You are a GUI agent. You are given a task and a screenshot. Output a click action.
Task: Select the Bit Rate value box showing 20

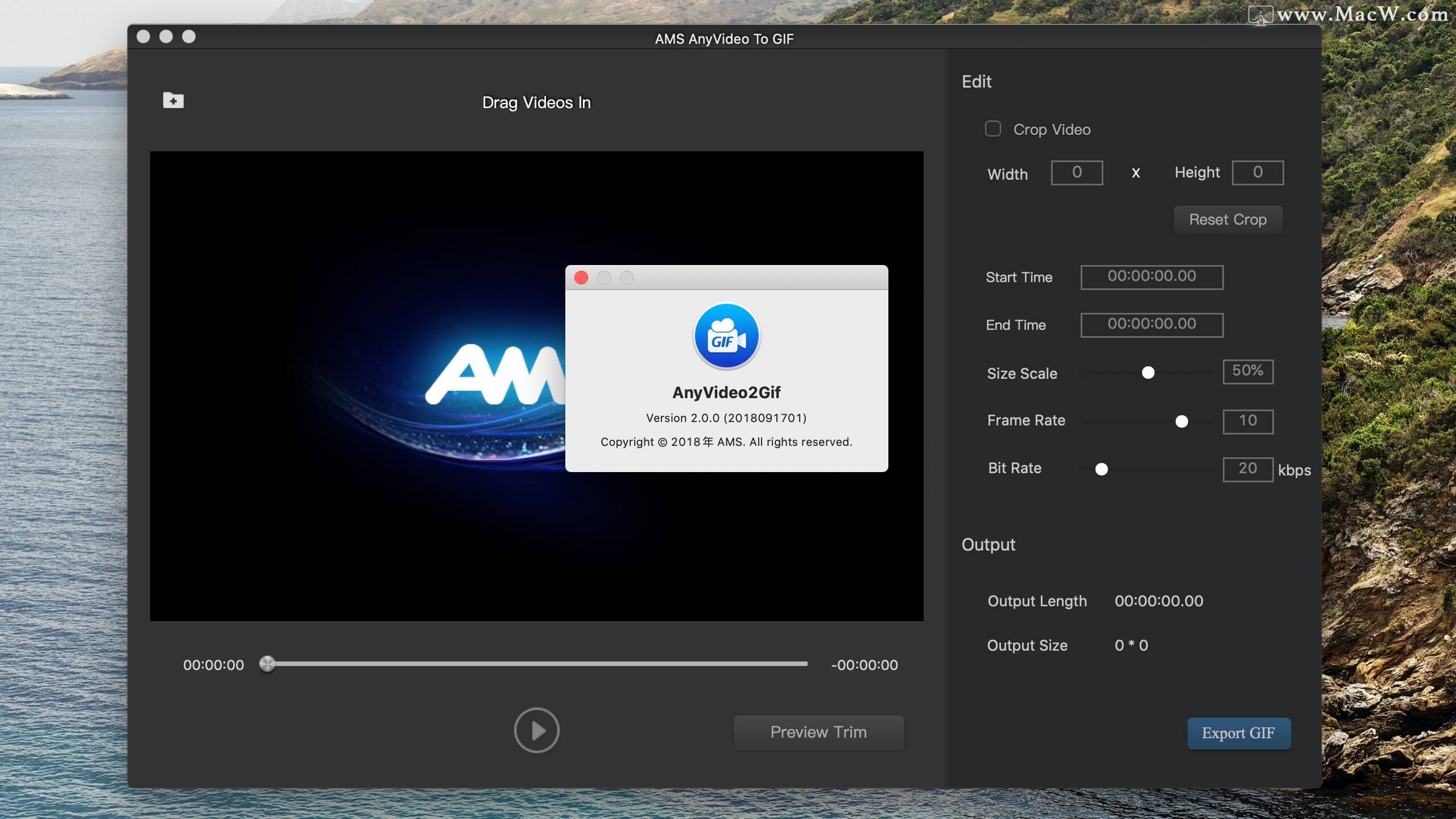(1248, 469)
